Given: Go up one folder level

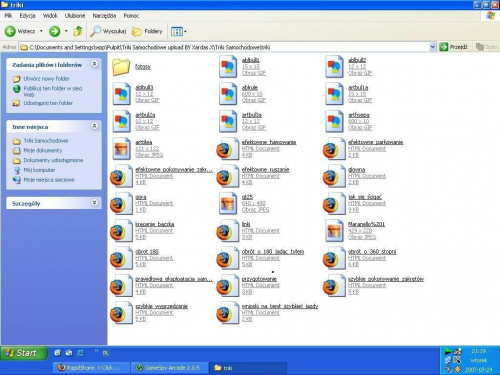Looking at the screenshot, I should (x=78, y=31).
